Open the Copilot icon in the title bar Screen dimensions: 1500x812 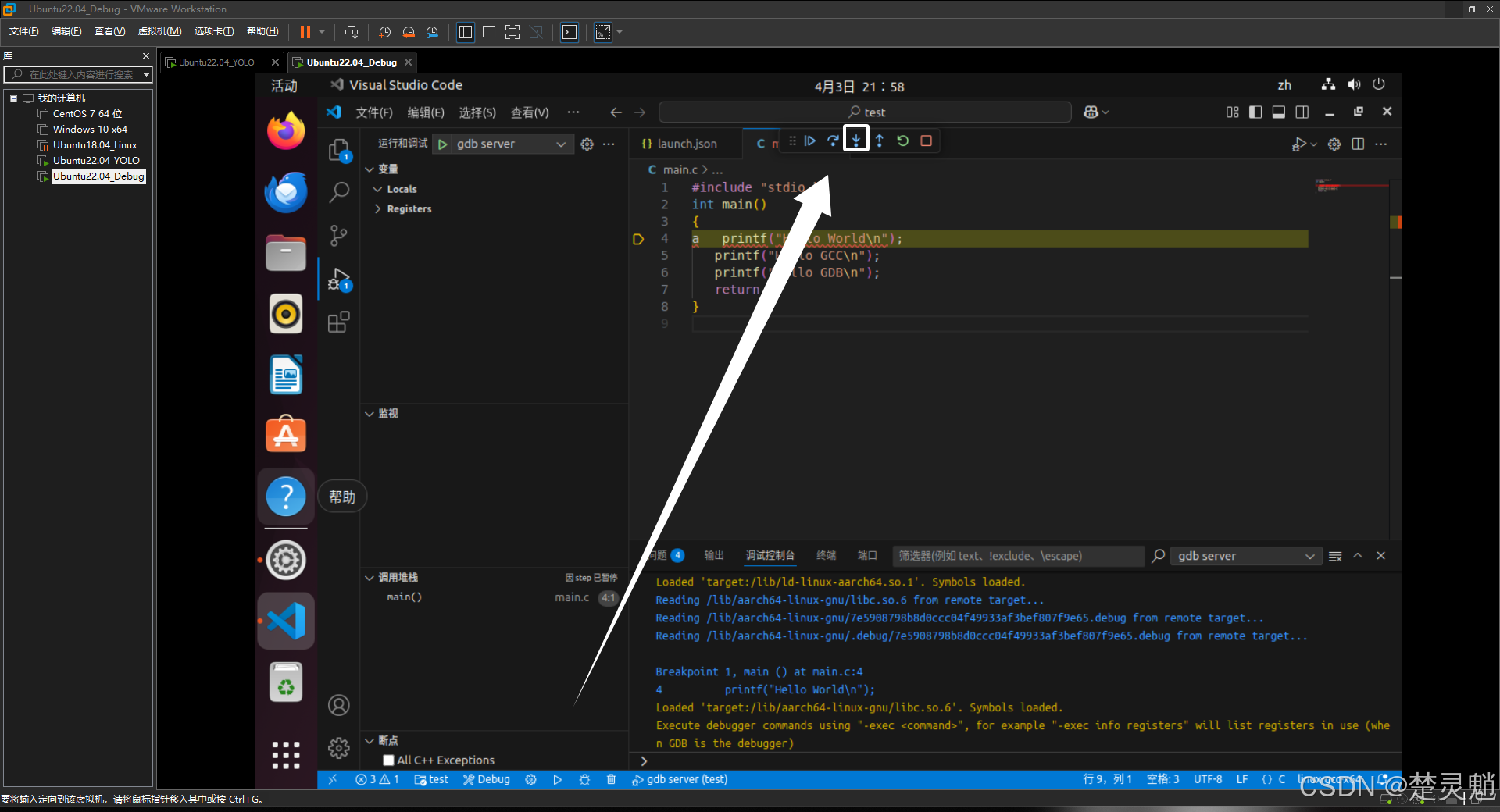1091,112
